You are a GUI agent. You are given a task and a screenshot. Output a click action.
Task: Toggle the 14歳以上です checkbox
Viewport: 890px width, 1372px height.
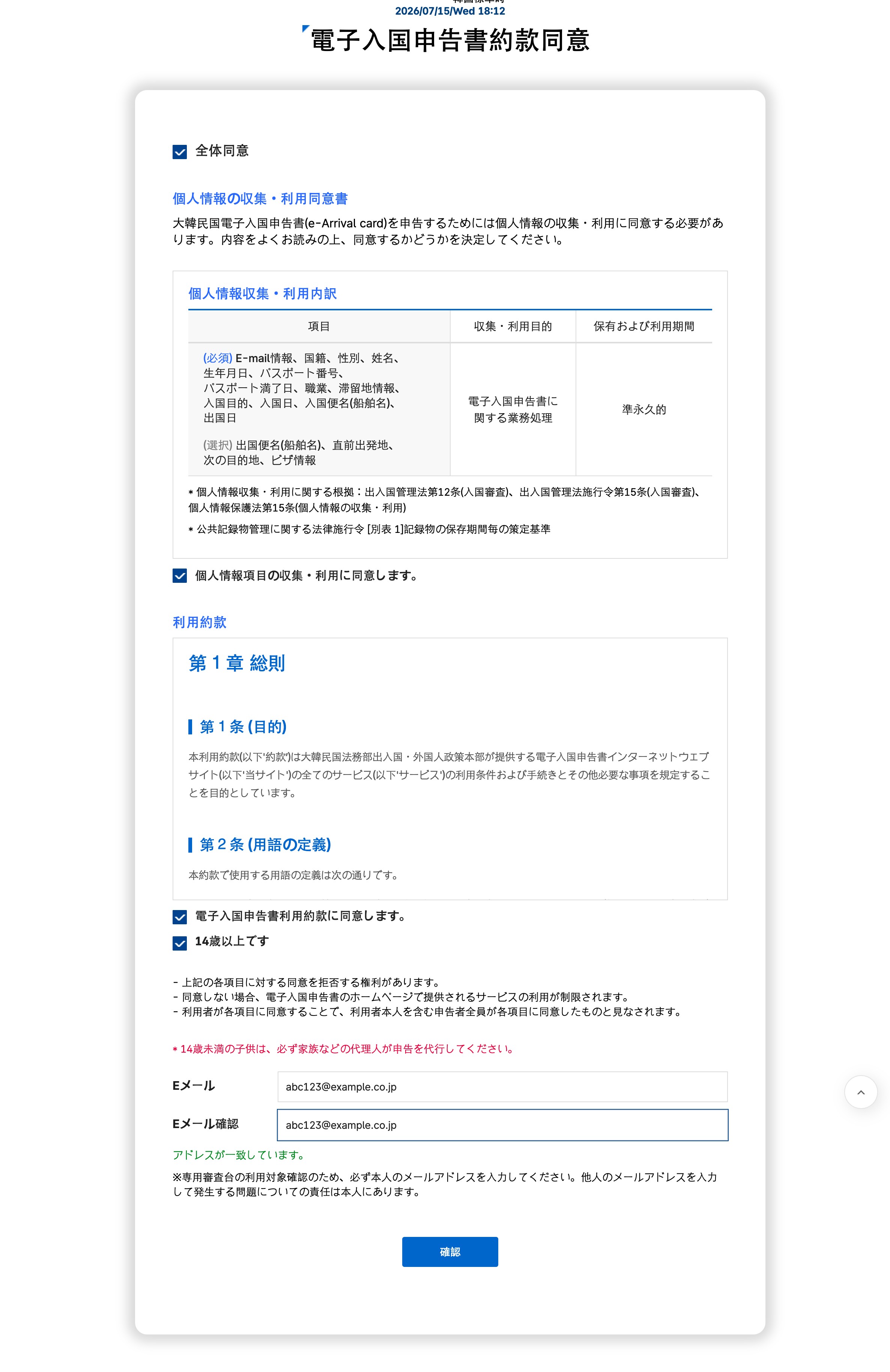(x=179, y=943)
